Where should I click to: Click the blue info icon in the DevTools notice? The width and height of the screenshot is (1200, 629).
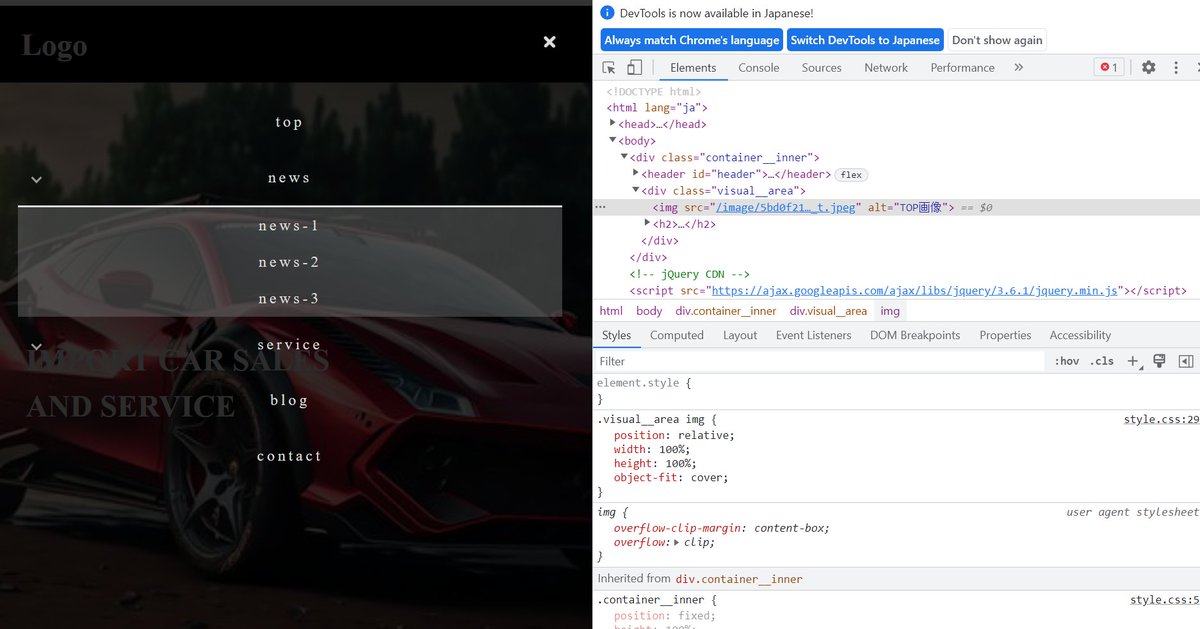coord(607,13)
